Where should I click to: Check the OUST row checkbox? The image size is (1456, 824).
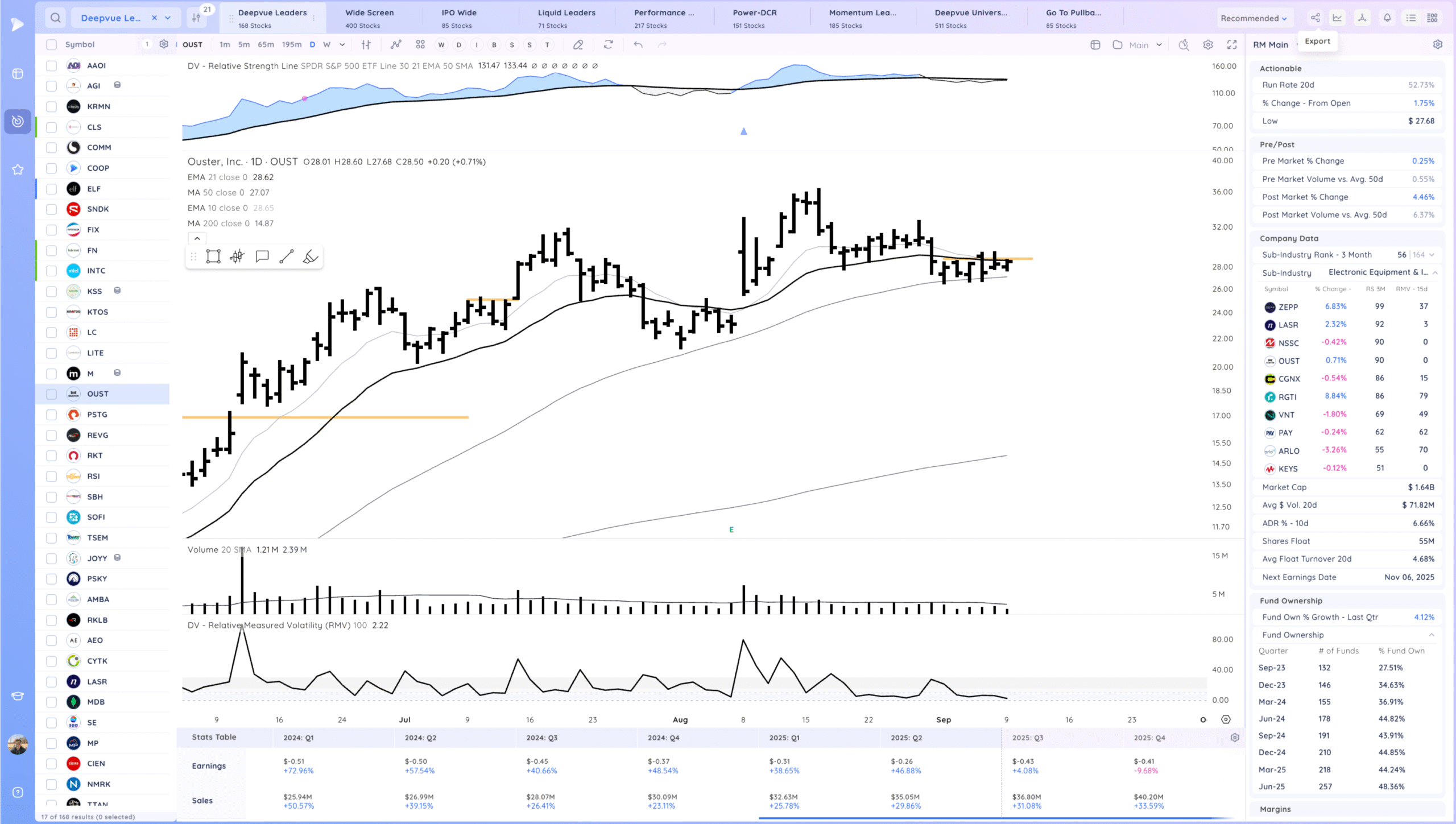(51, 394)
